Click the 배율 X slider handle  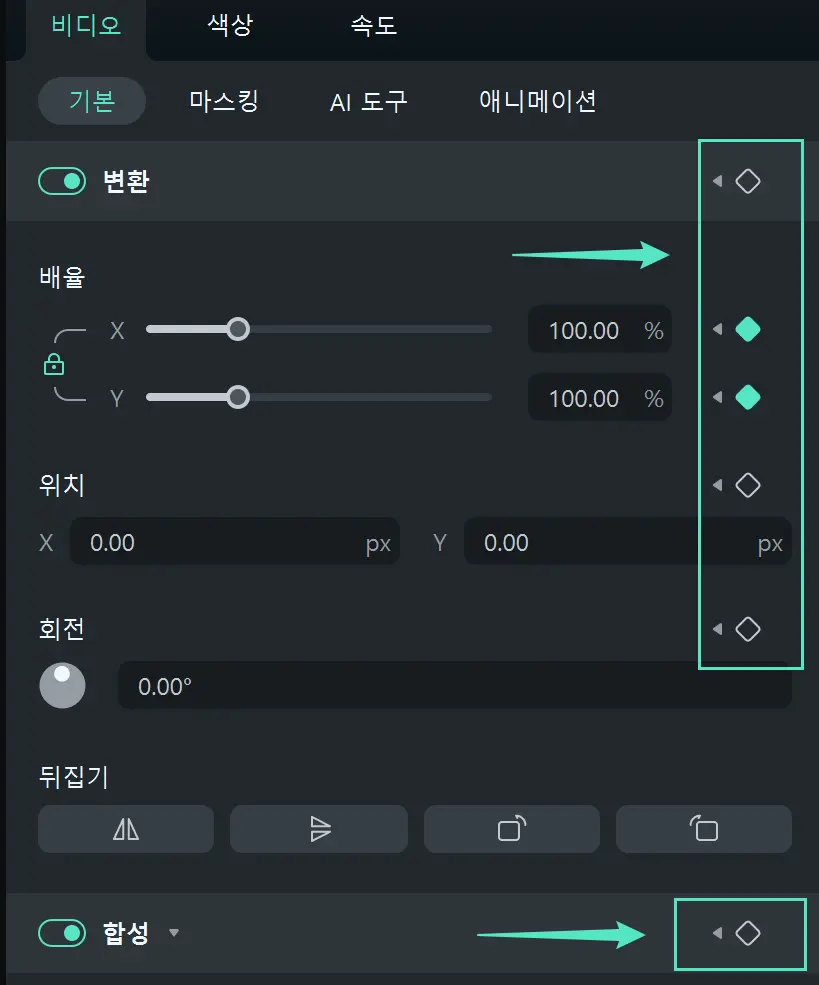(238, 329)
